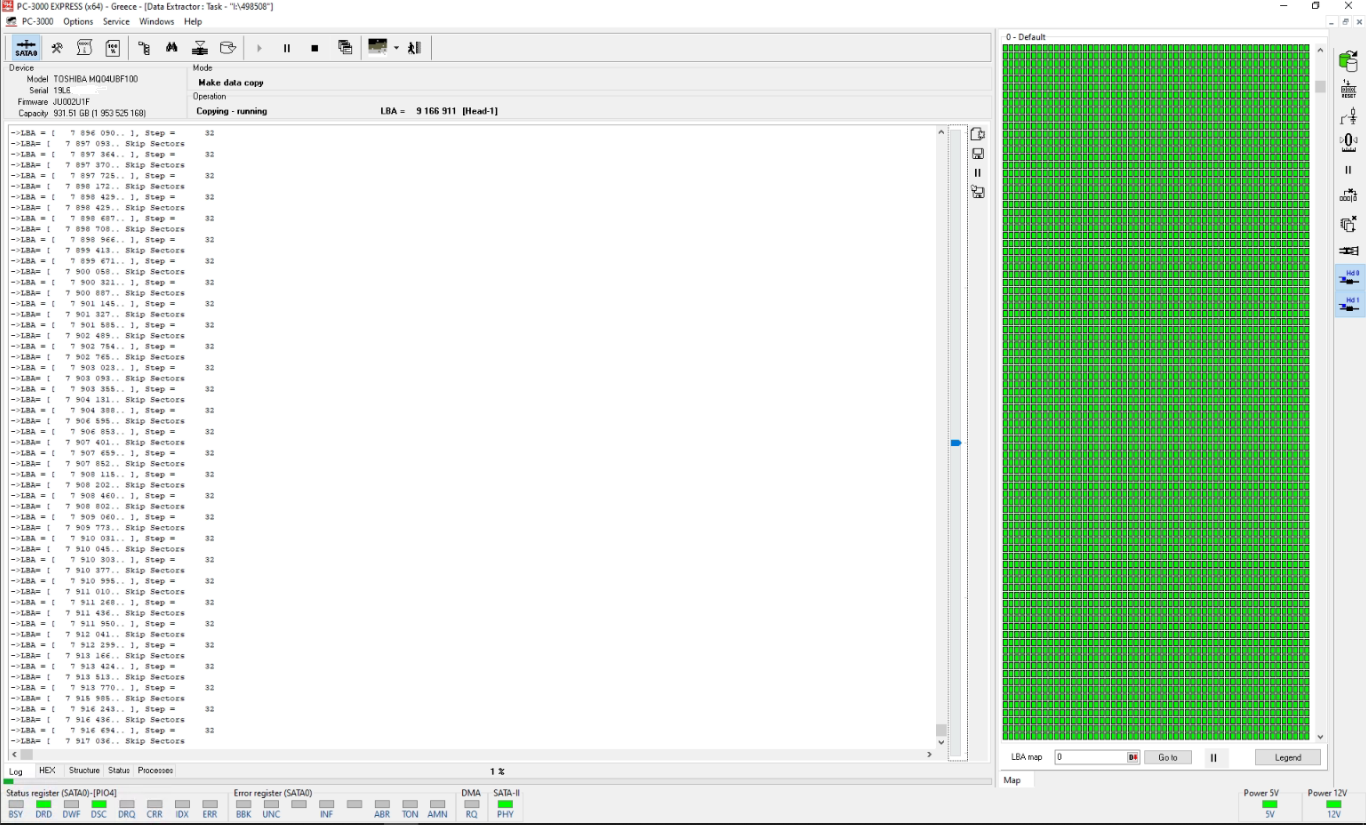Click the sector map scroll down arrow

[x=1320, y=737]
